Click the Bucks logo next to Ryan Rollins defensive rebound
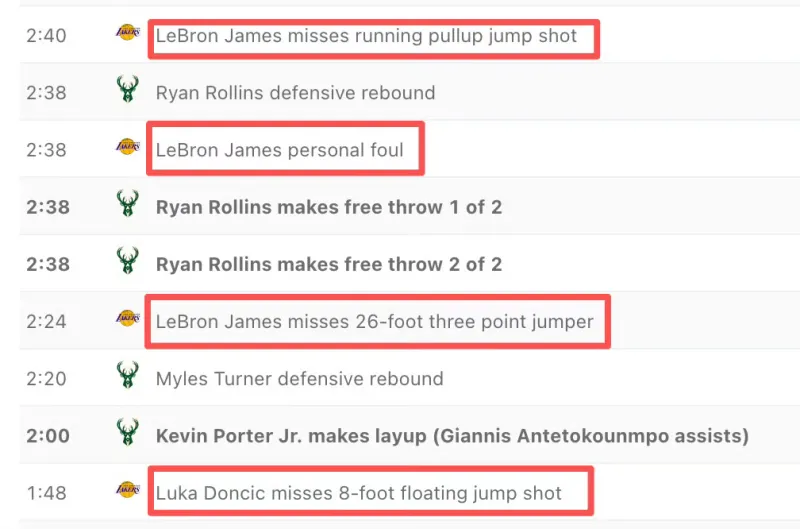Screen dimensions: 800x529 pyautogui.click(x=126, y=92)
